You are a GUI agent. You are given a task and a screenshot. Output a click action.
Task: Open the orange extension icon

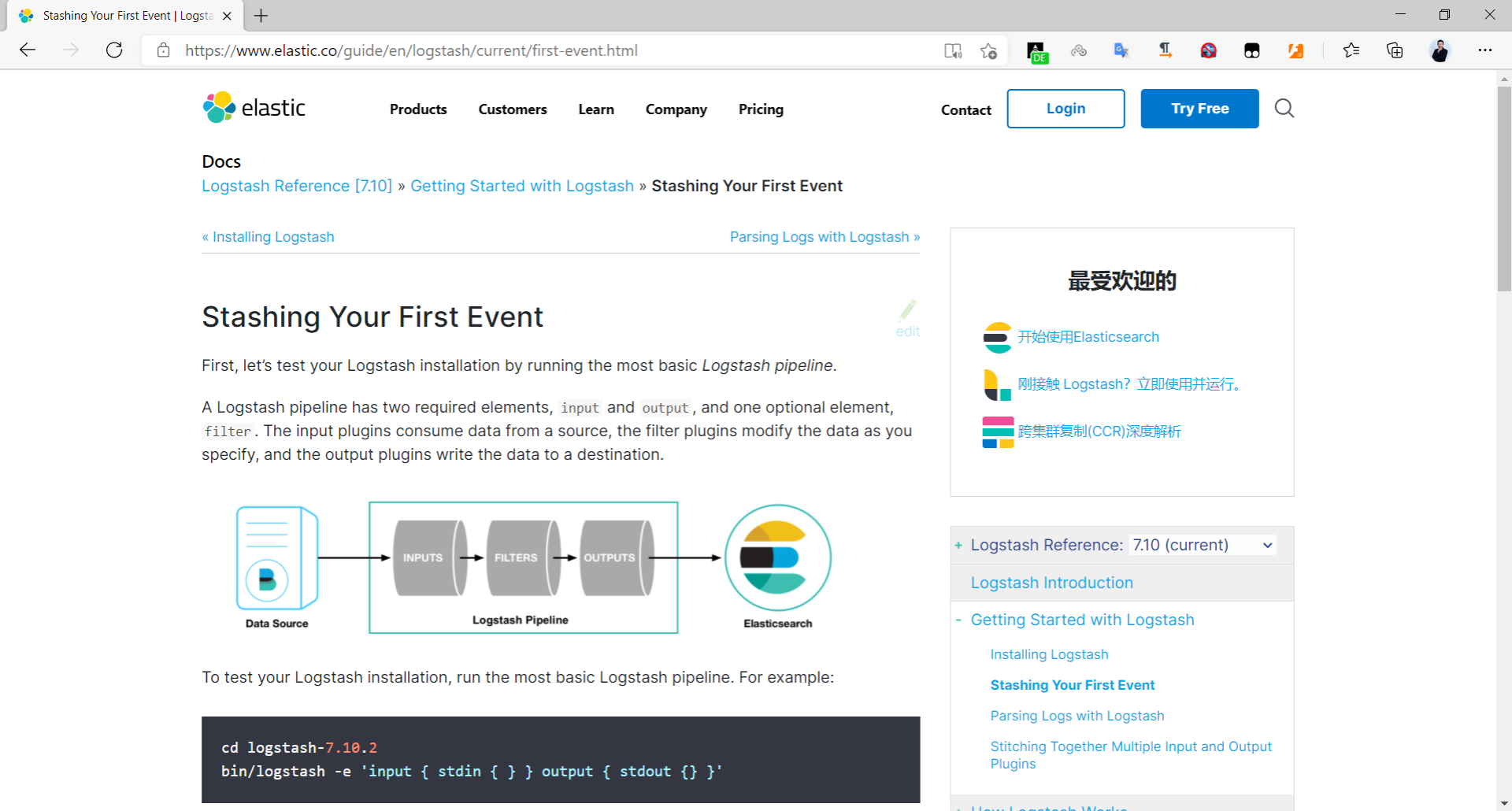(x=1295, y=50)
